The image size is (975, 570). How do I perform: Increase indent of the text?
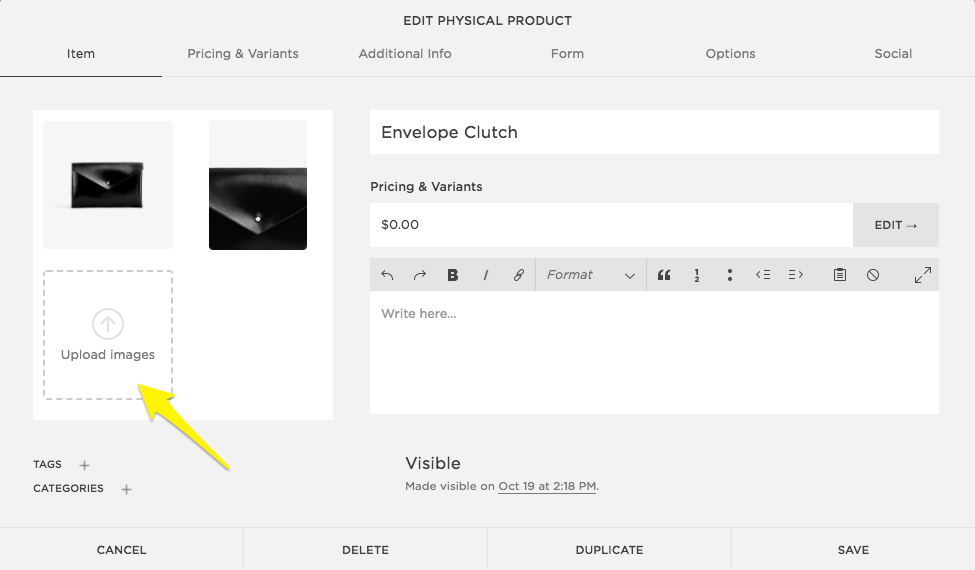coord(796,275)
